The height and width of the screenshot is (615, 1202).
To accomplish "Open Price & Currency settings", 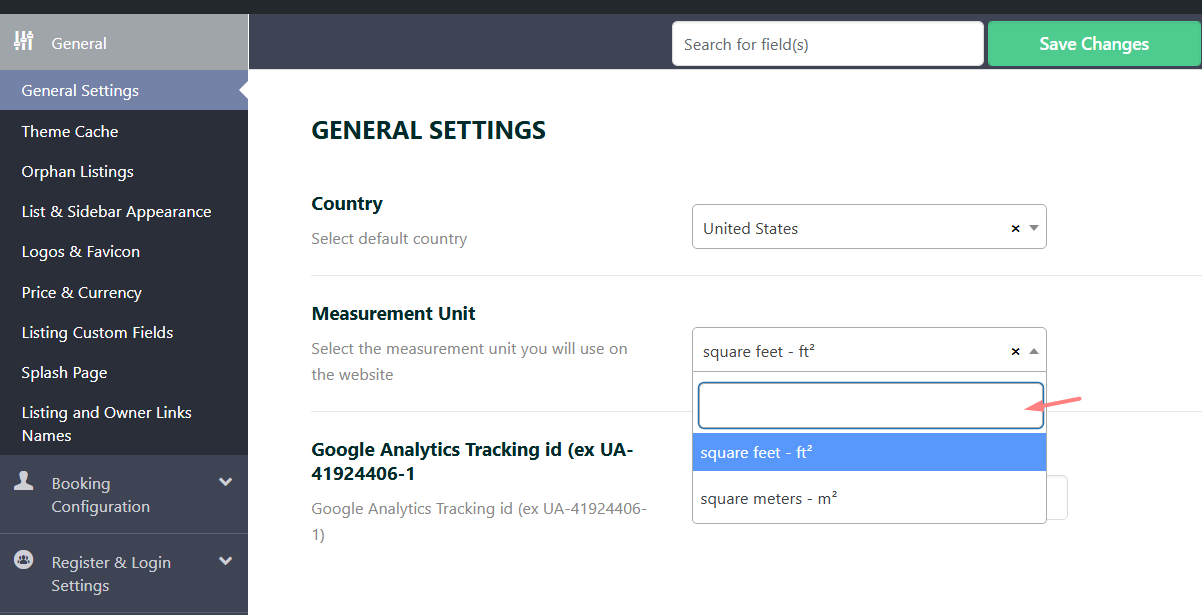I will point(82,292).
